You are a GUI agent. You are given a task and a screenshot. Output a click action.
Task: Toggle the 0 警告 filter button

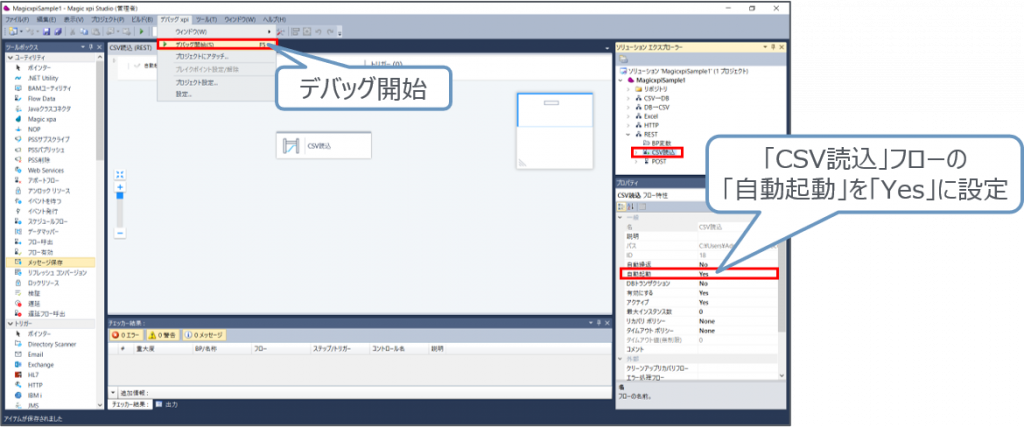(x=163, y=334)
